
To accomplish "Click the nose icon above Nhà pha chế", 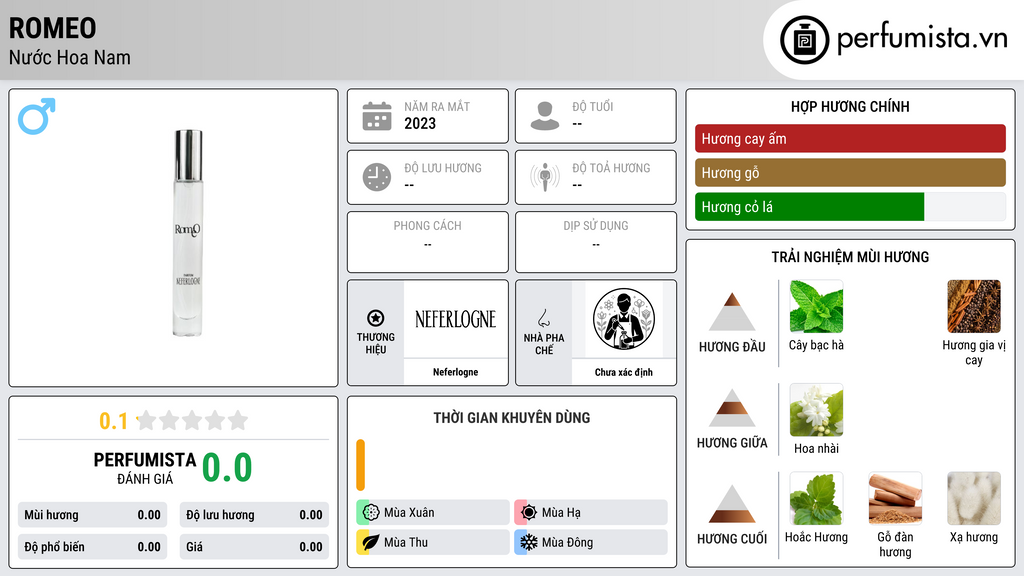I will tap(543, 318).
